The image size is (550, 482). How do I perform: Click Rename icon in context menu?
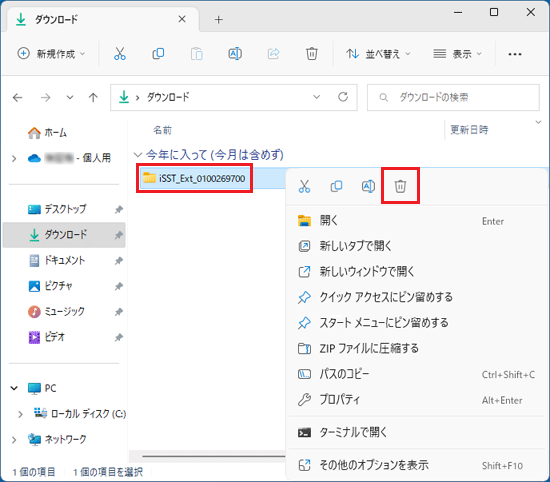click(x=368, y=186)
